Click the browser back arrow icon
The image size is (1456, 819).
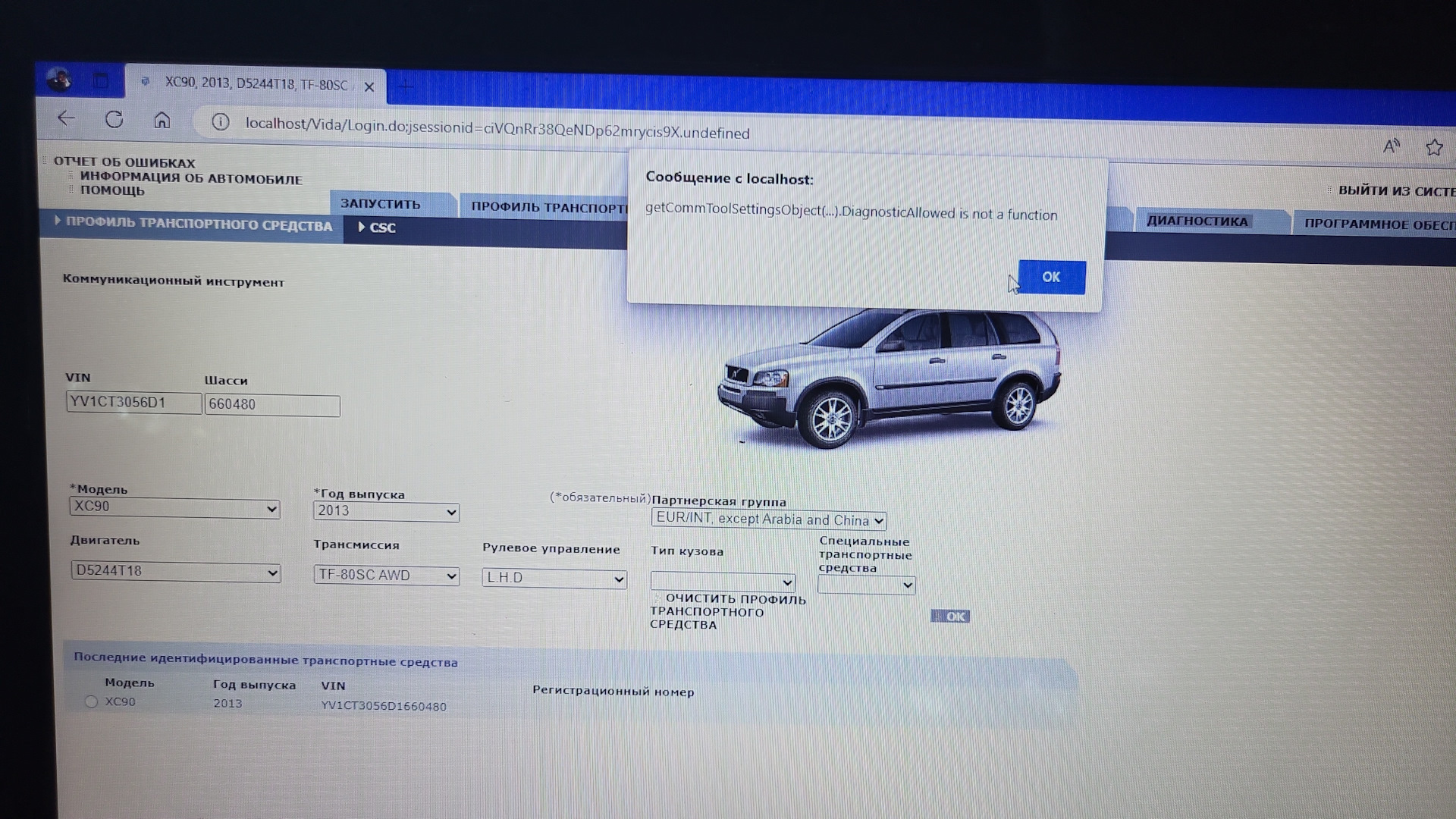67,118
